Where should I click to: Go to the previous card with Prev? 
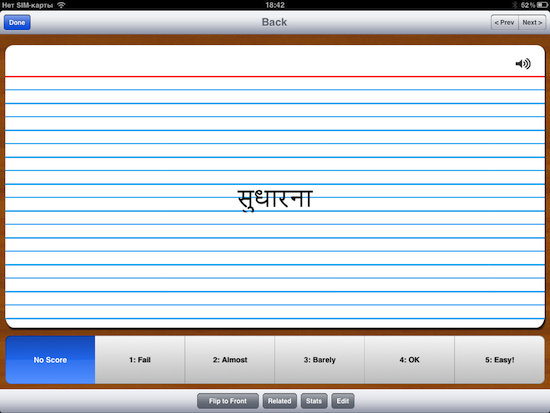tap(504, 22)
